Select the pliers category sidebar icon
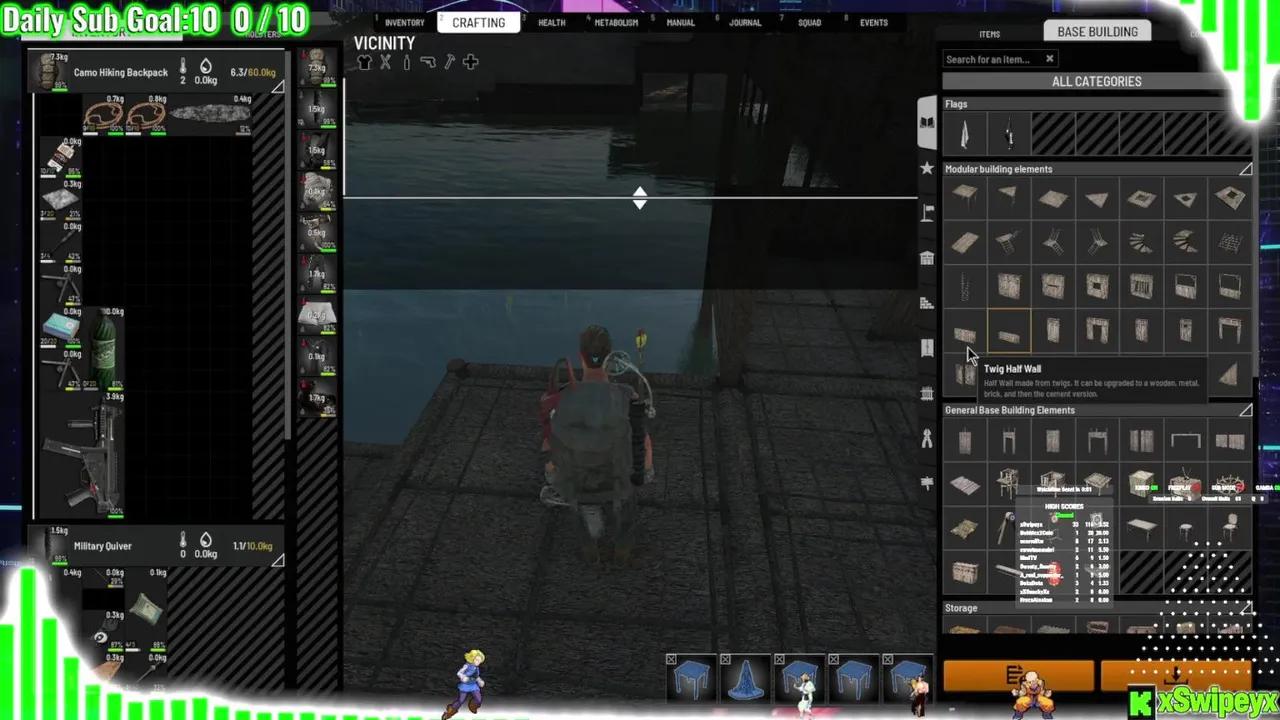Viewport: 1280px width, 720px height. click(927, 438)
